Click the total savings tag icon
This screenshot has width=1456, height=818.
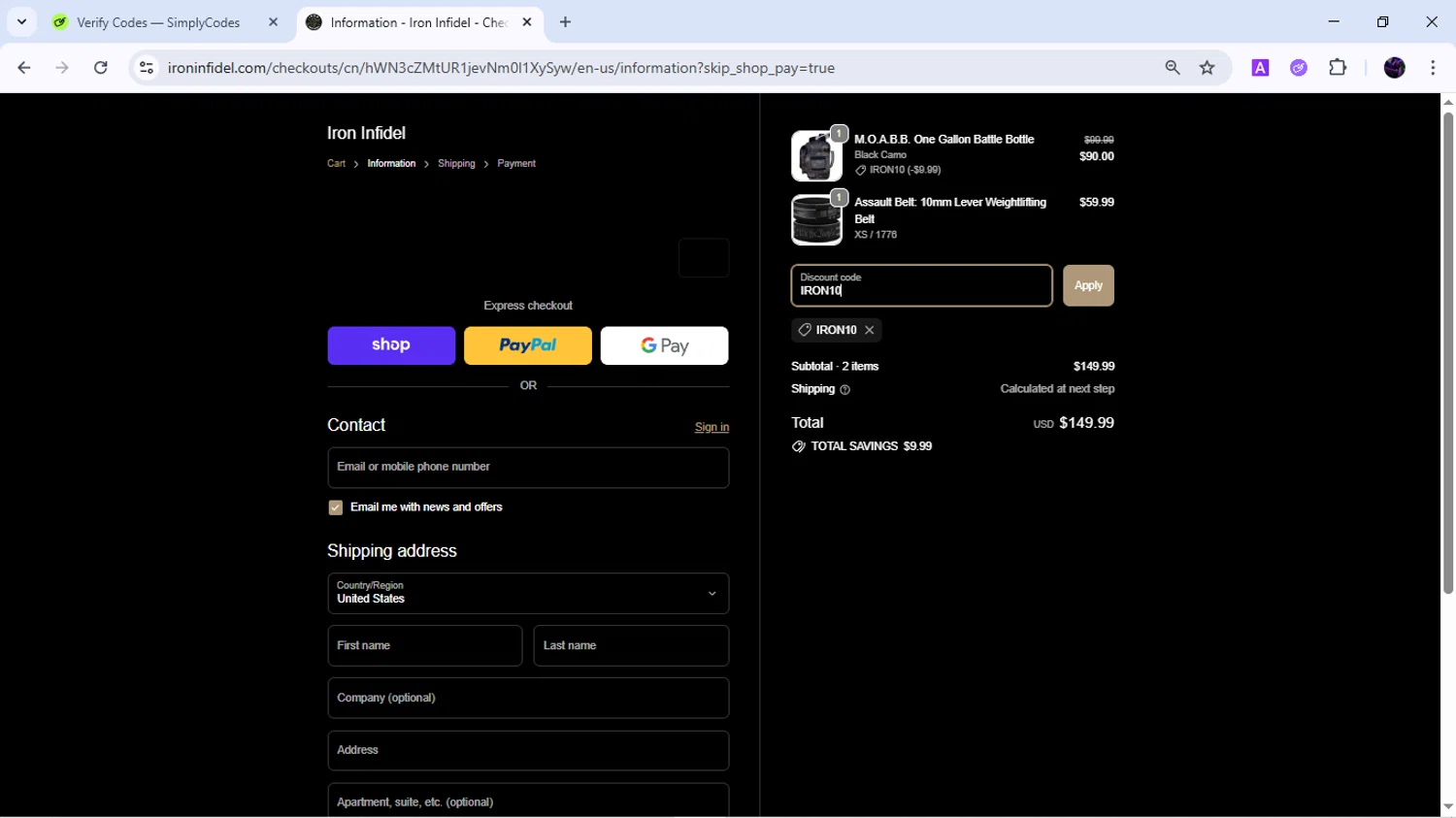(799, 446)
